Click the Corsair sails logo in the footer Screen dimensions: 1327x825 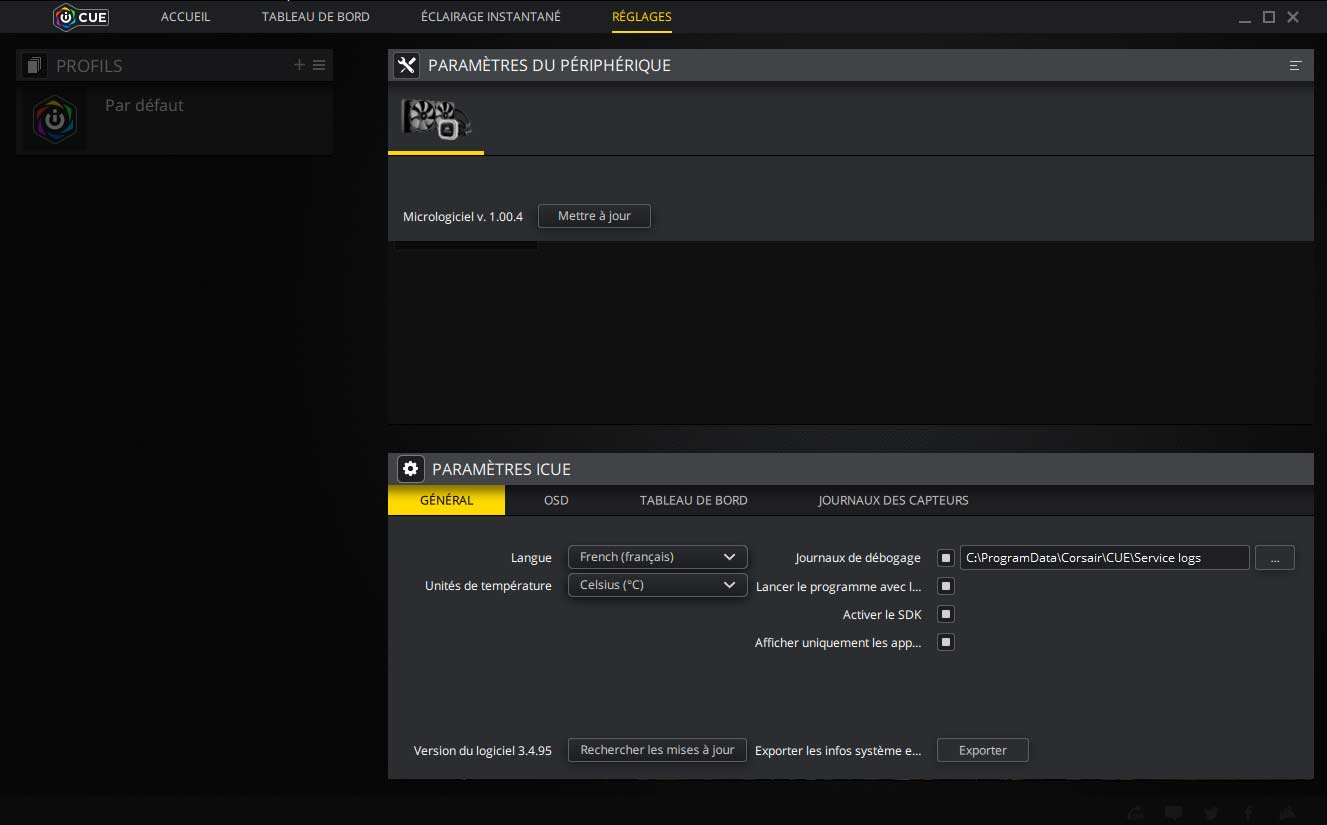(x=1288, y=813)
